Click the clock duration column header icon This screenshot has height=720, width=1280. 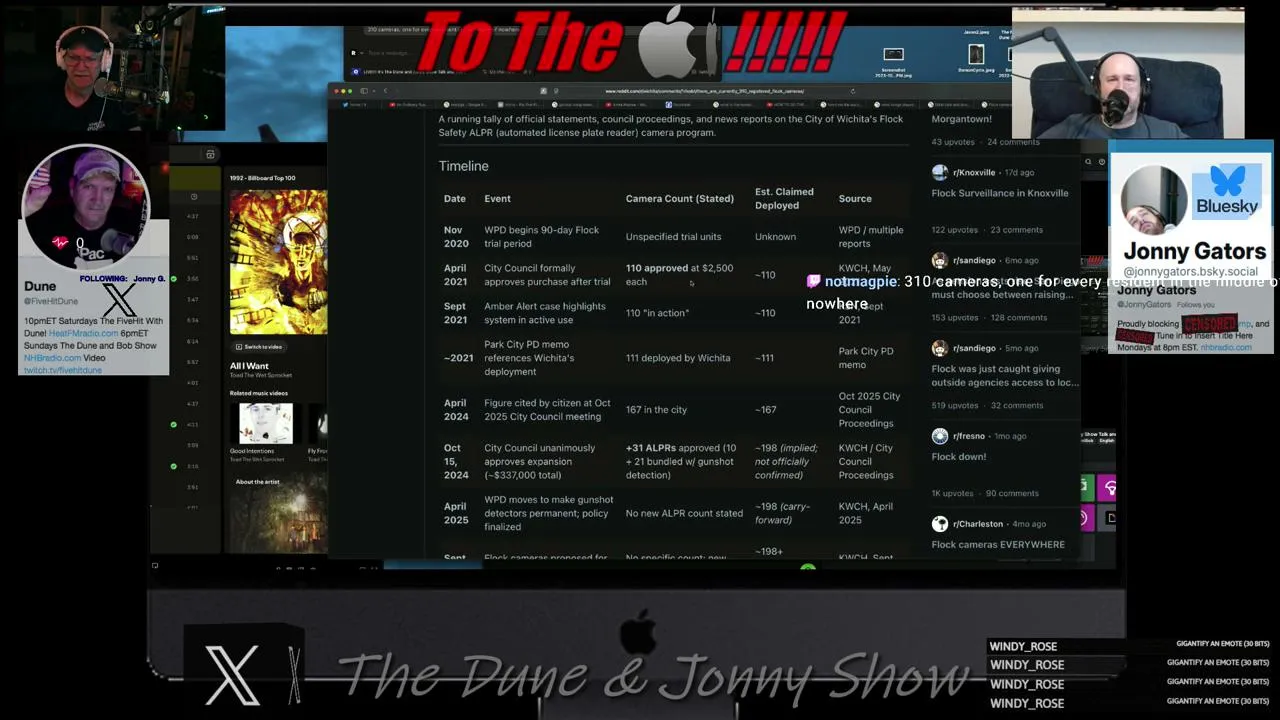194,196
